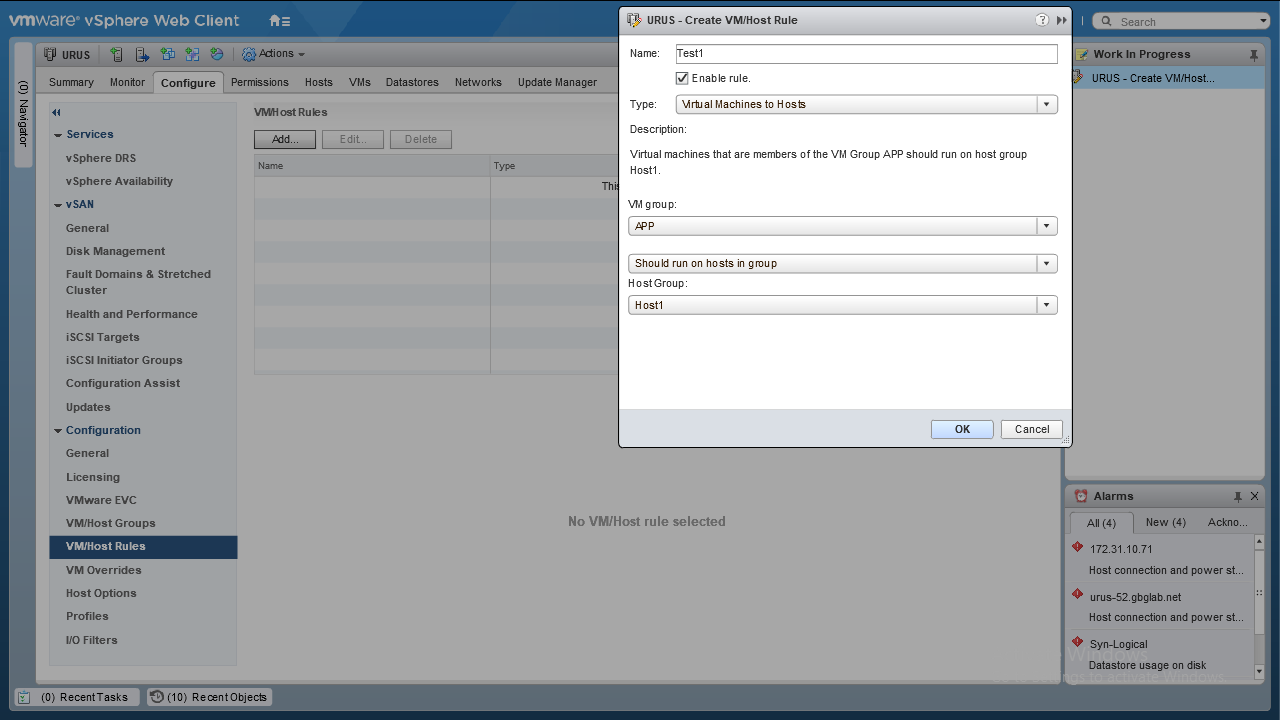Screen dimensions: 1280x720
Task: Click the Name column header
Action: (372, 166)
